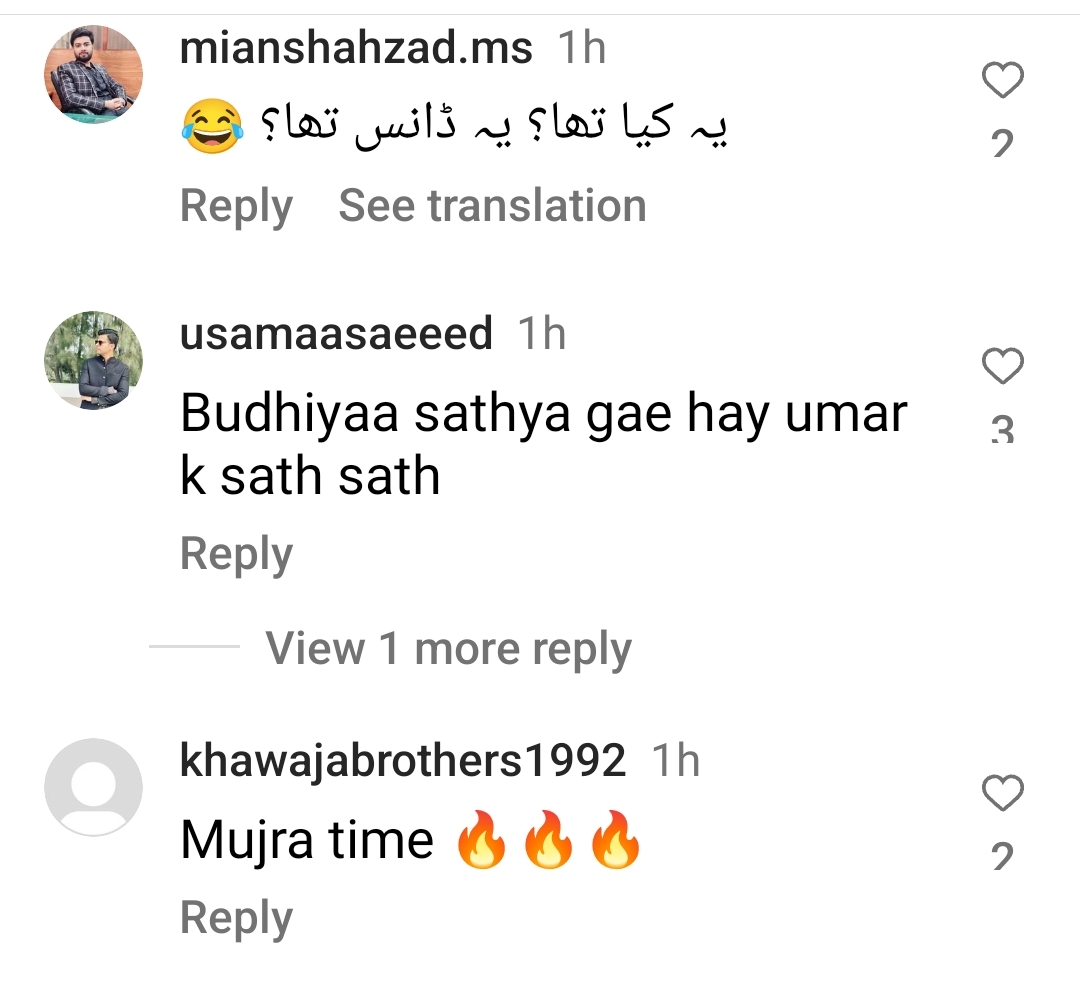Open mianshahzad.ms profile picture
1080x1005 pixels.
pos(94,74)
